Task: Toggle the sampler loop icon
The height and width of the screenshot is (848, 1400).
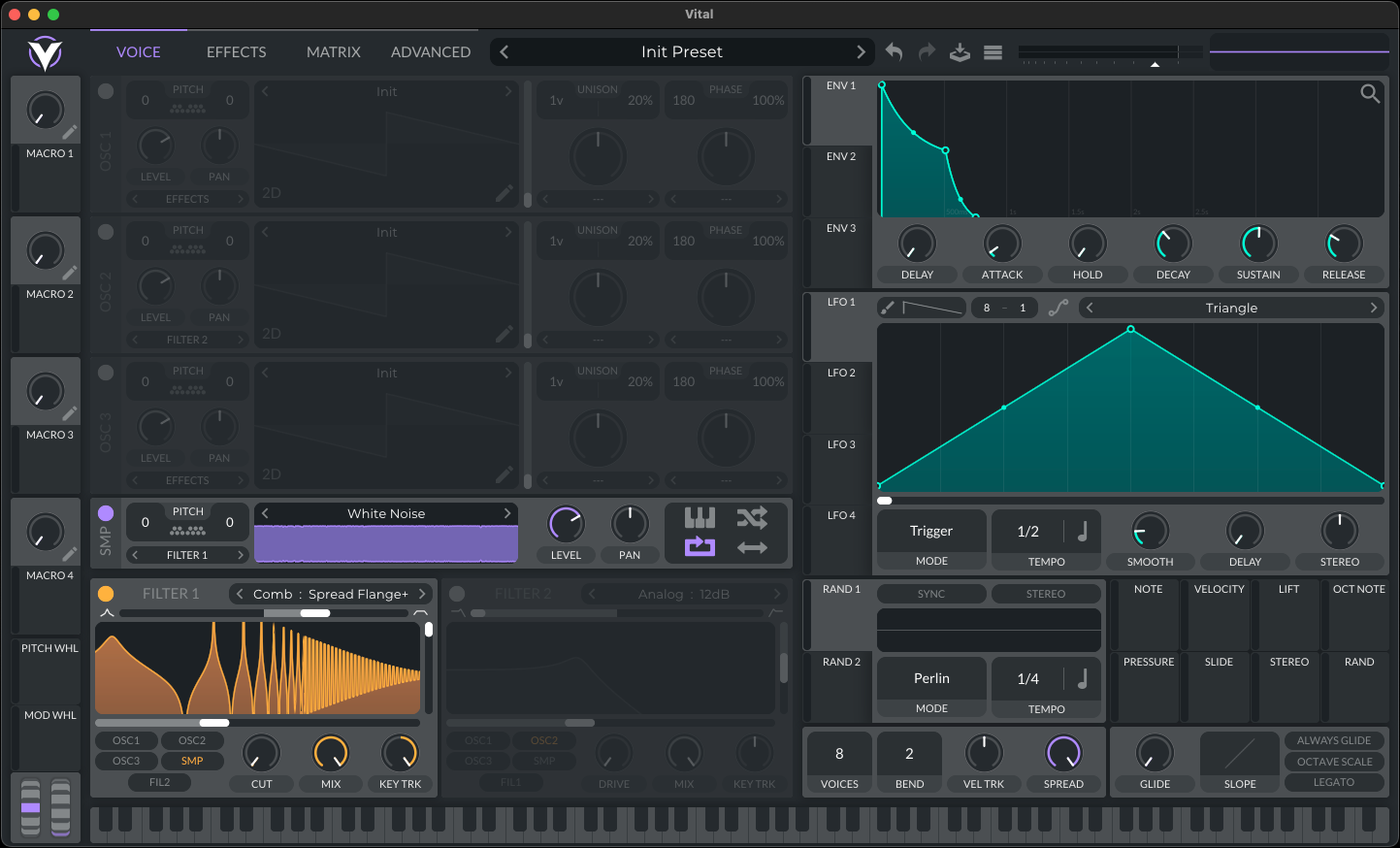Action: coord(700,546)
